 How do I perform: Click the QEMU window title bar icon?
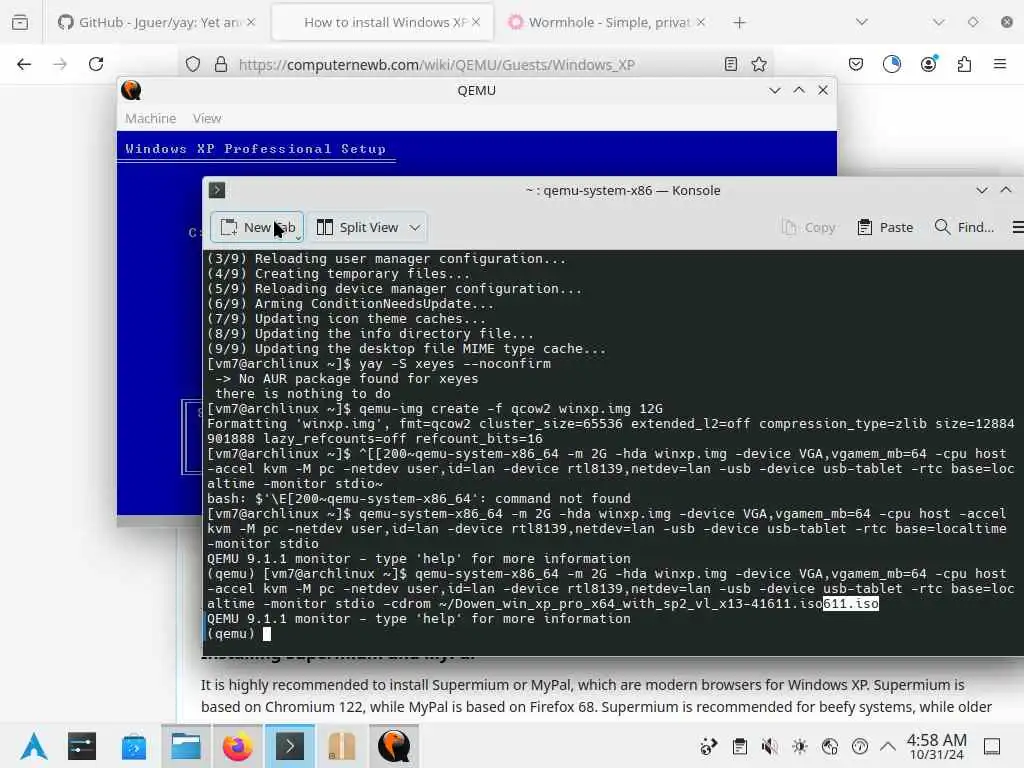(131, 90)
